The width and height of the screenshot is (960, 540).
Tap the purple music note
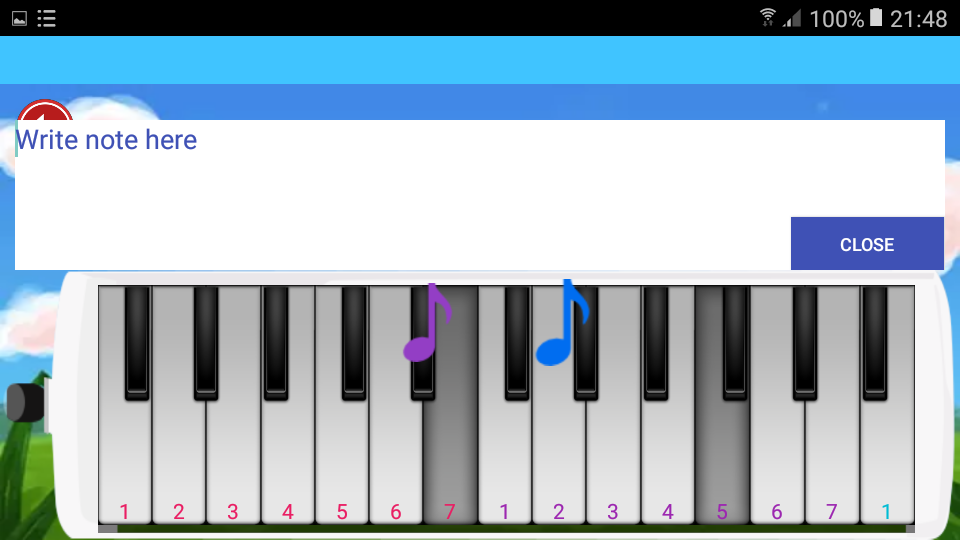click(x=427, y=323)
